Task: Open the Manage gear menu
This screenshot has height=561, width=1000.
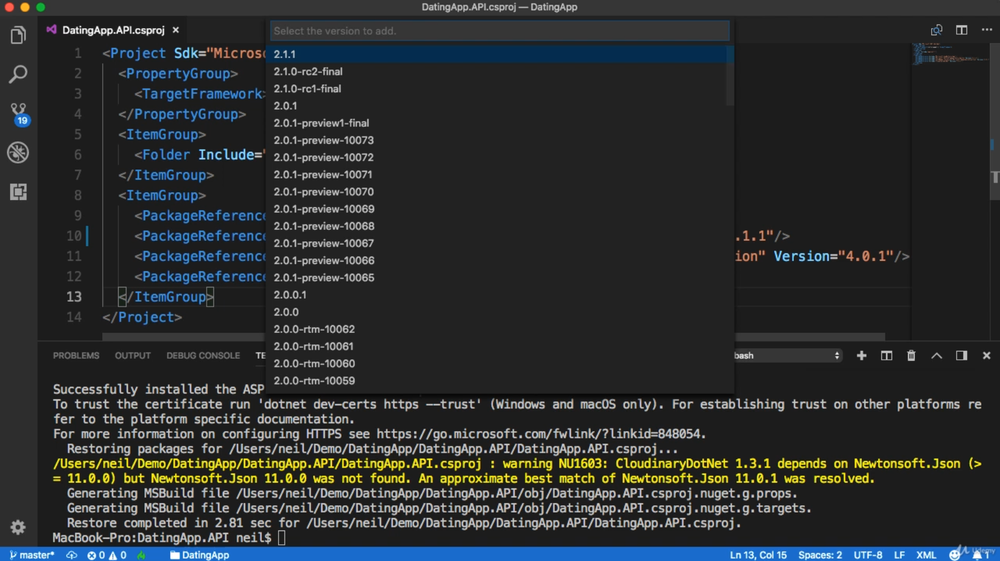Action: tap(18, 527)
